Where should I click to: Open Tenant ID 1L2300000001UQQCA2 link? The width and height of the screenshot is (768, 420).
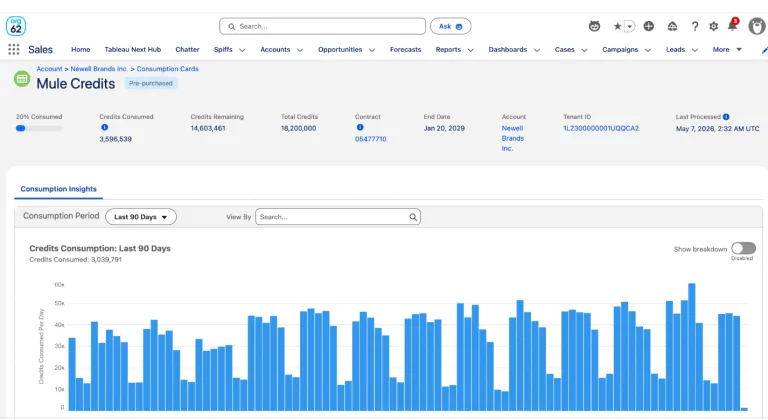click(x=601, y=128)
